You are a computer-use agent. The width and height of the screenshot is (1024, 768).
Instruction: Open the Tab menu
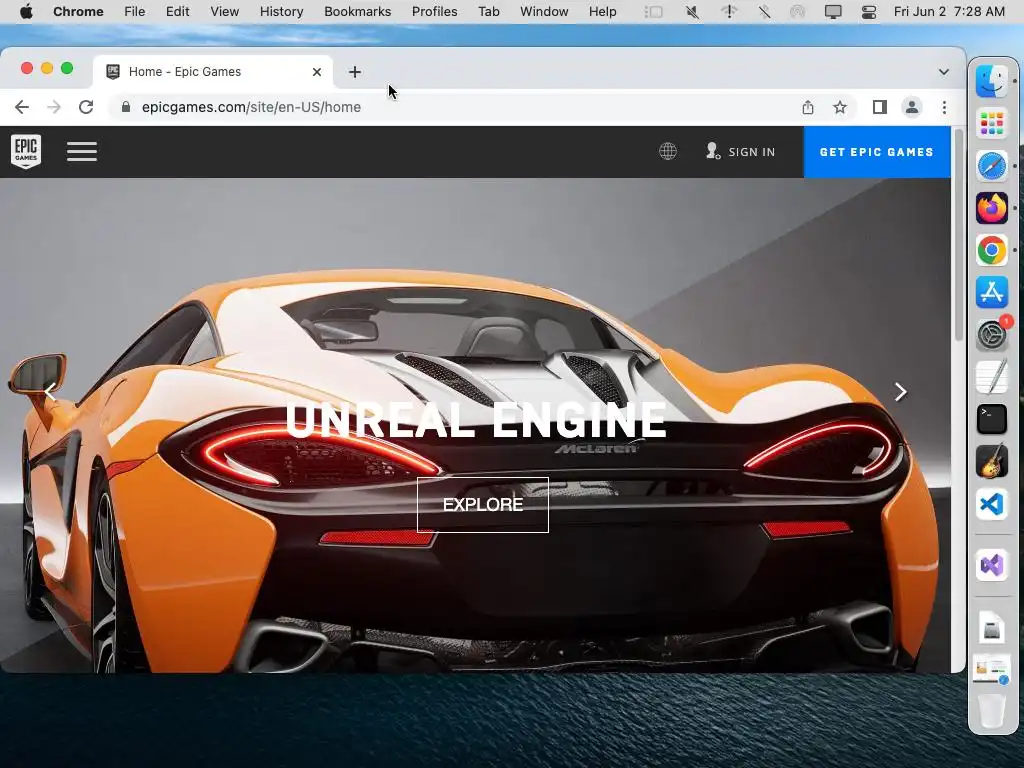[x=488, y=12]
